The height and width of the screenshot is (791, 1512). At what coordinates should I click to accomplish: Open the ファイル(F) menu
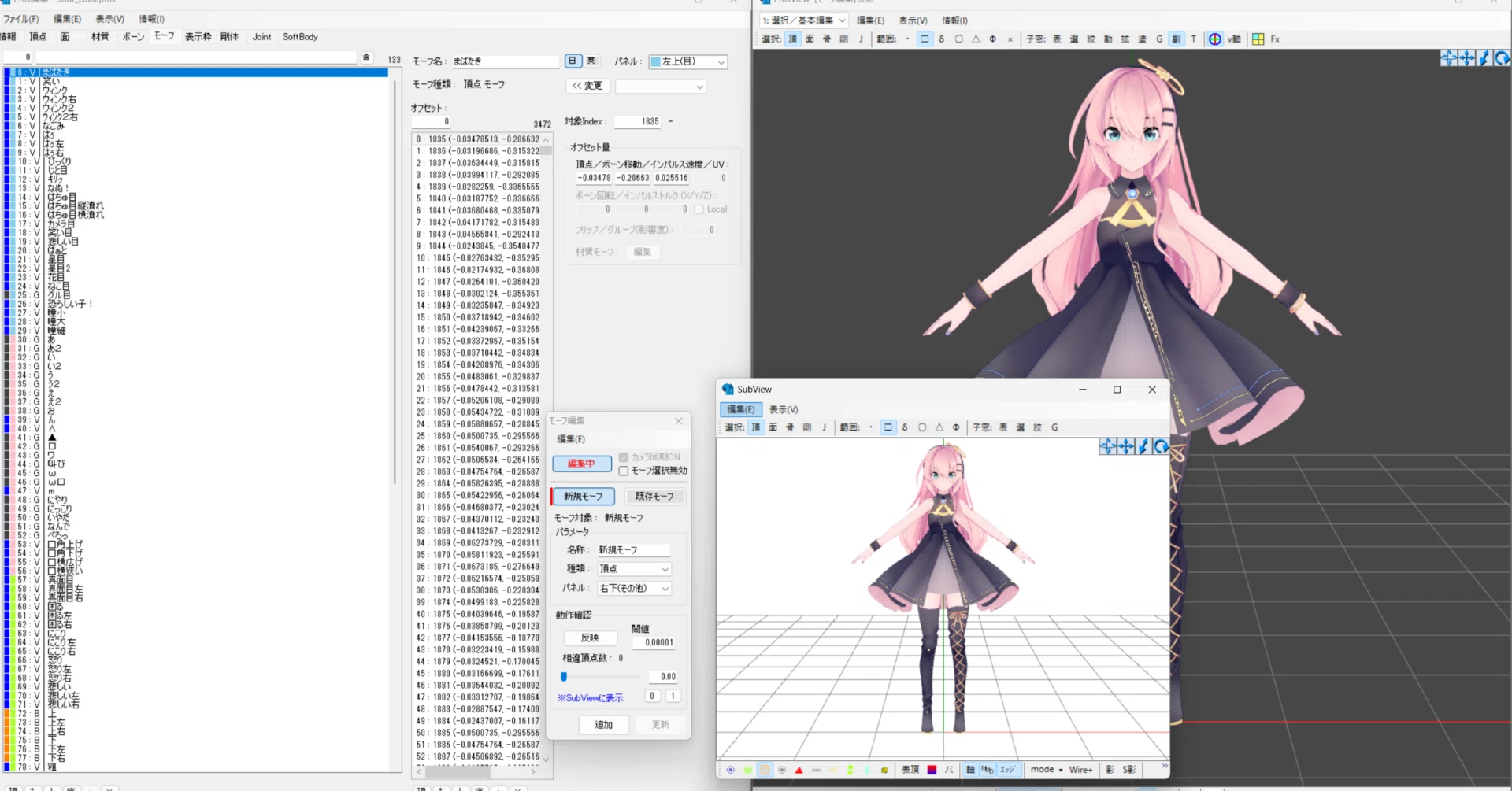click(x=20, y=19)
